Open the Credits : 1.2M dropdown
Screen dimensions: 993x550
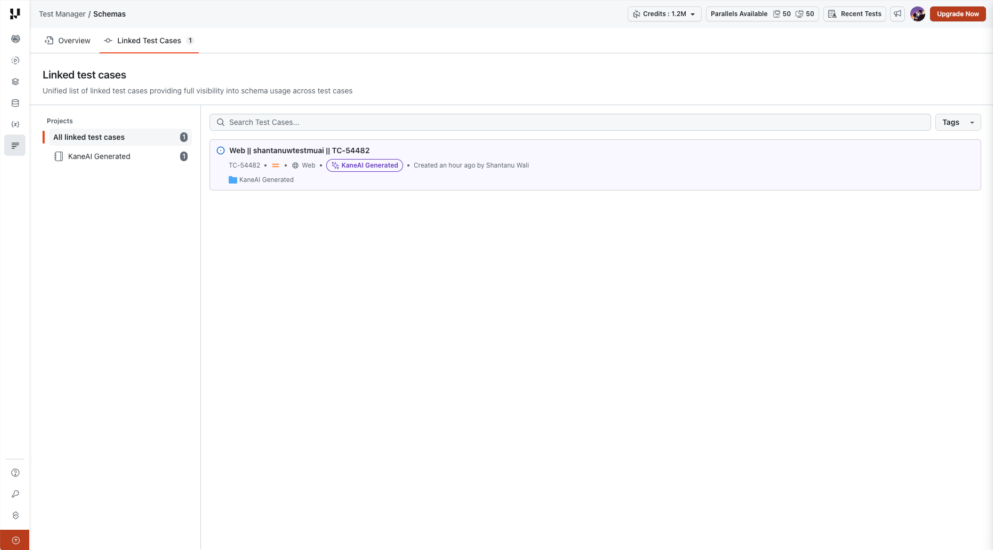pyautogui.click(x=664, y=14)
